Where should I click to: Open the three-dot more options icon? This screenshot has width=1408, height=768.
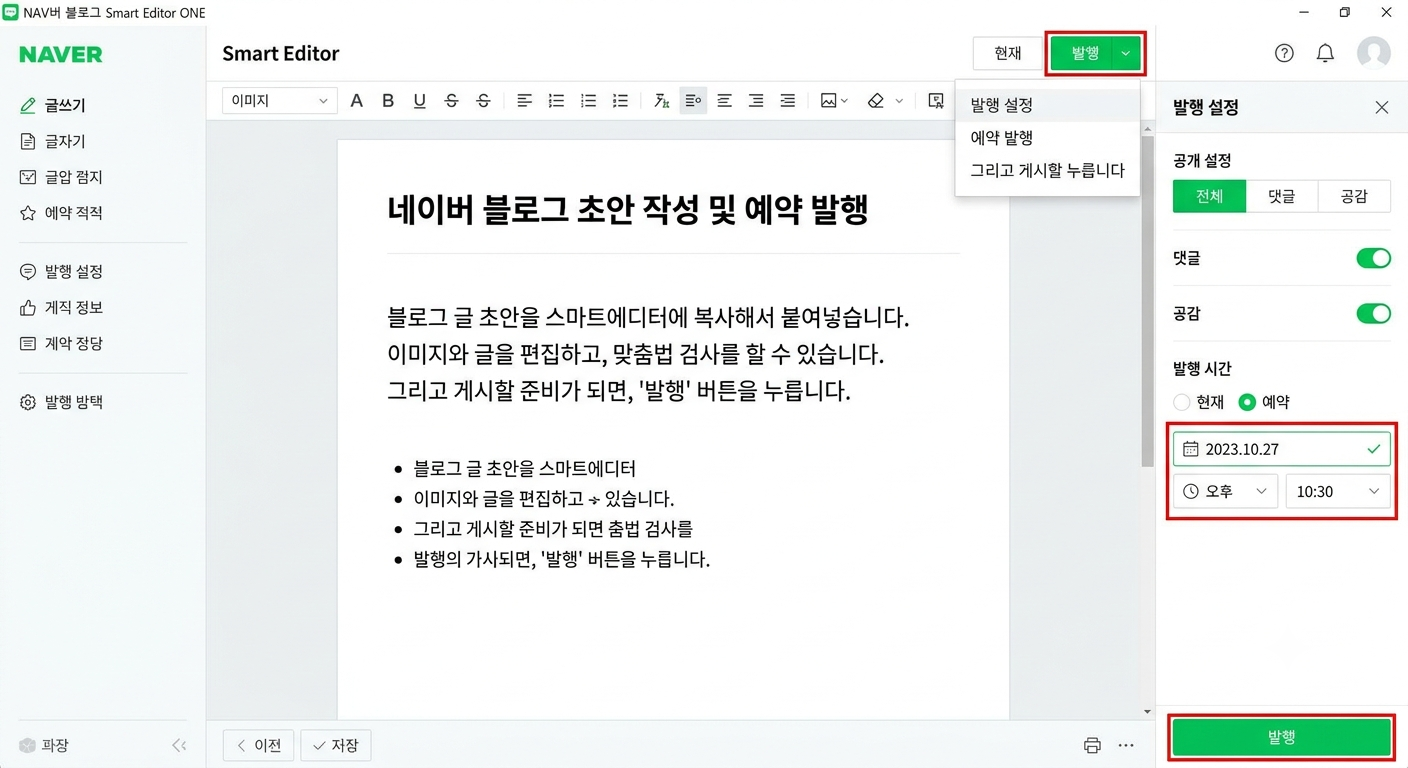pos(1126,745)
